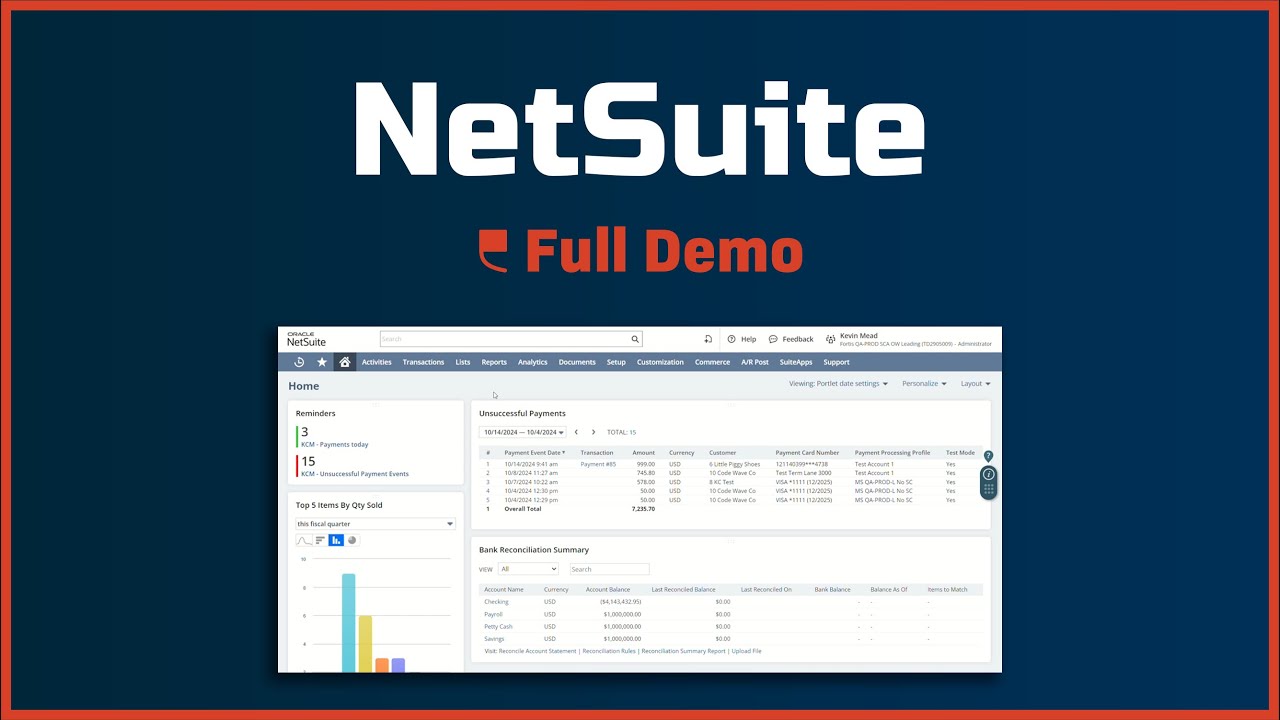Click the next date range arrow
Viewport: 1280px width, 720px height.
pos(593,432)
